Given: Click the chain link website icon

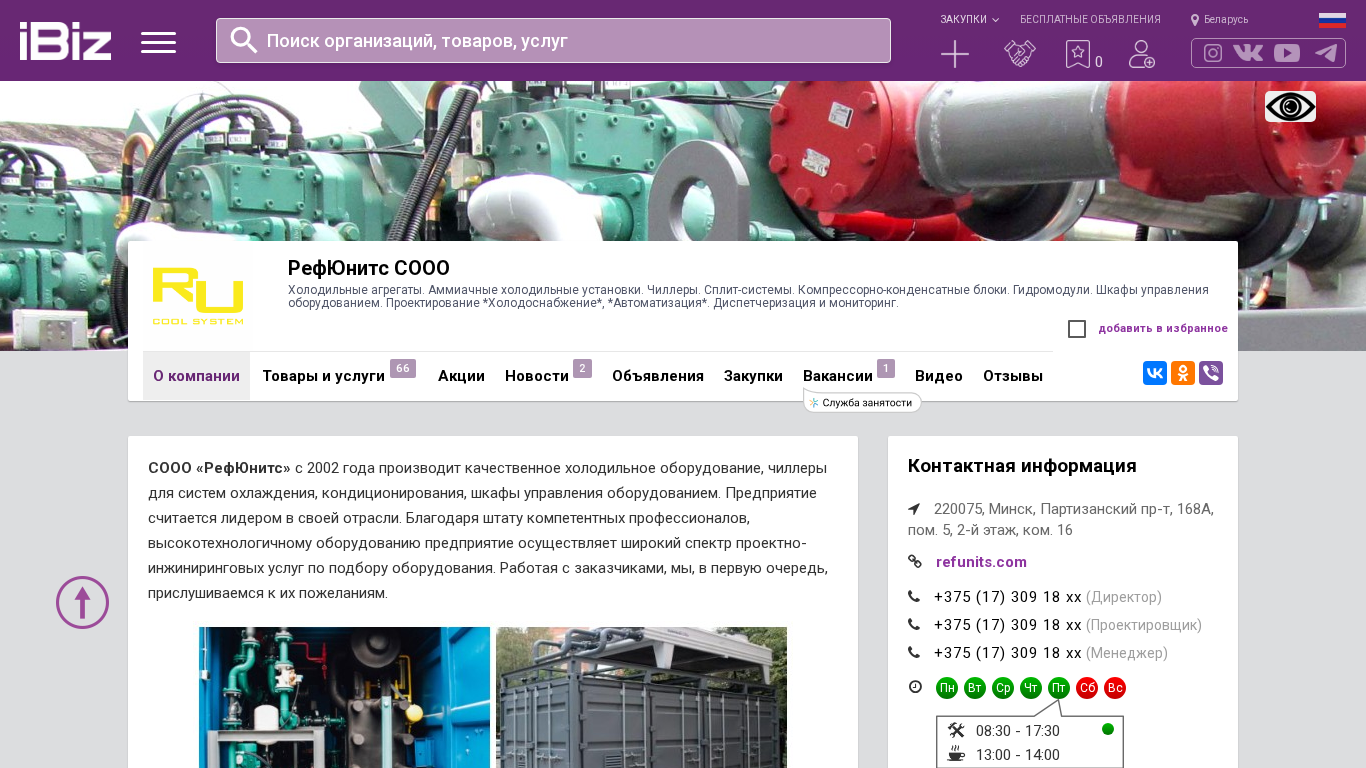Looking at the screenshot, I should pos(914,562).
